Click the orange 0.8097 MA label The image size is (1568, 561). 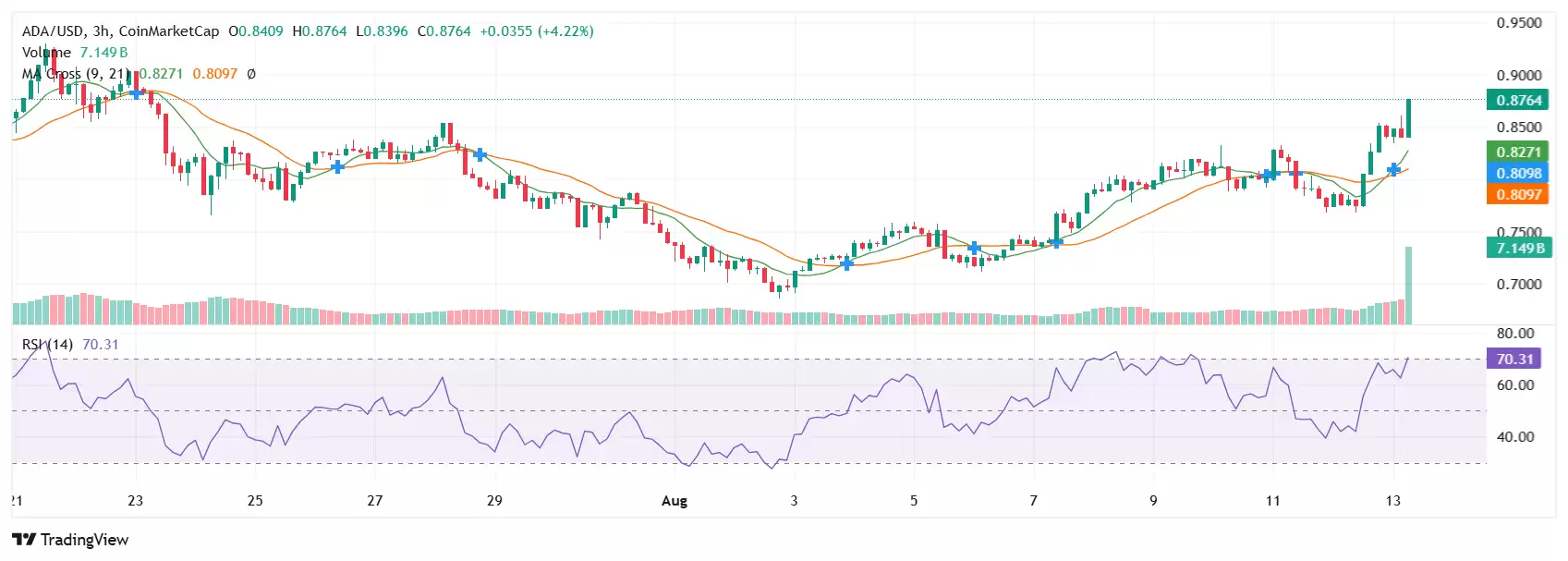[x=1518, y=194]
